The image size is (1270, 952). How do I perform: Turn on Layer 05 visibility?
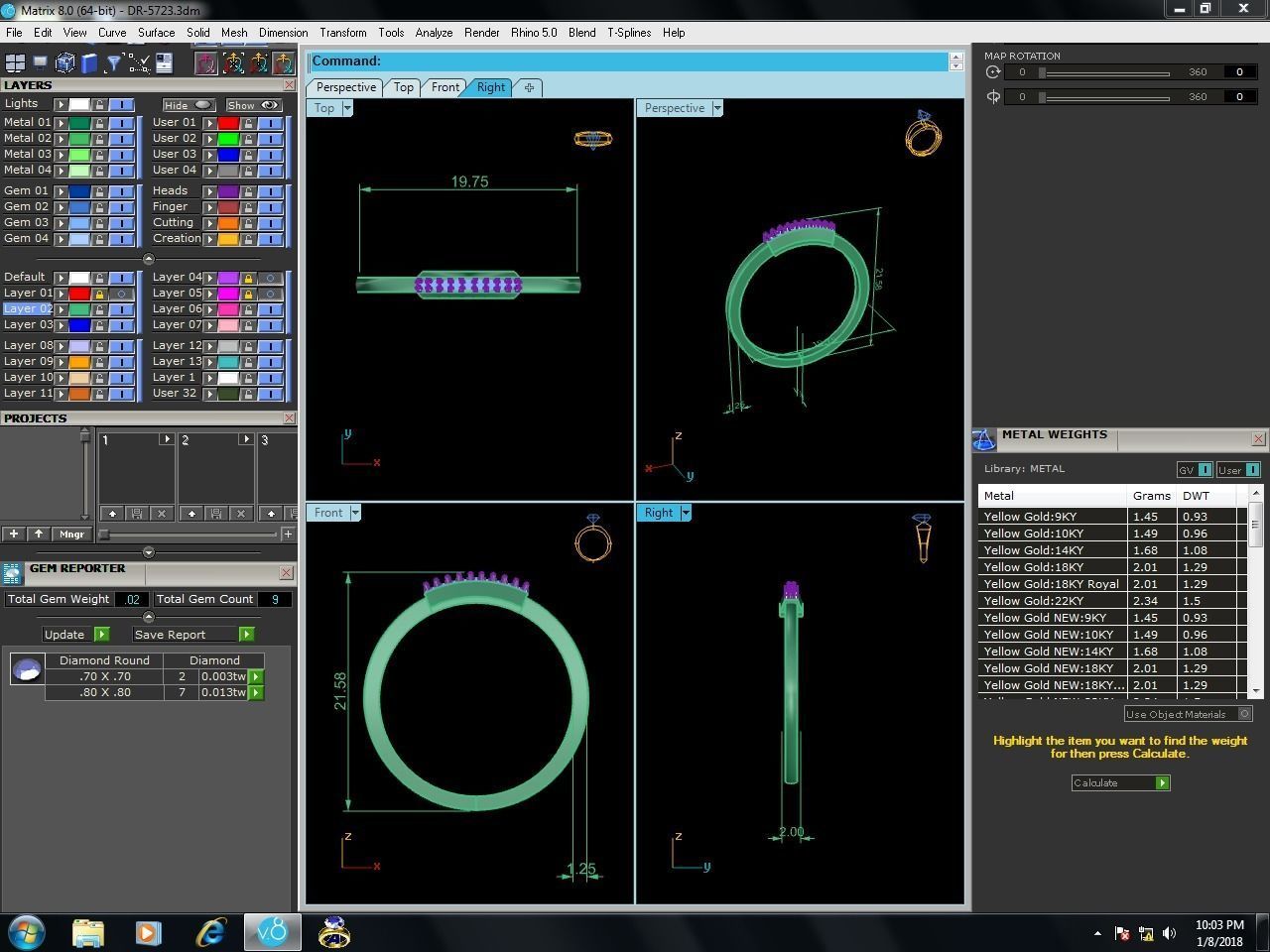(270, 294)
